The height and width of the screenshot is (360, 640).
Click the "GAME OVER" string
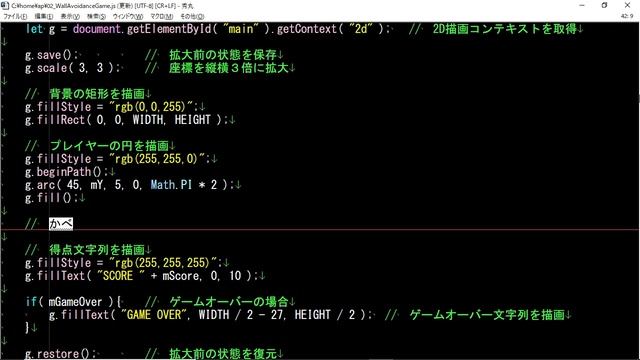click(x=153, y=315)
